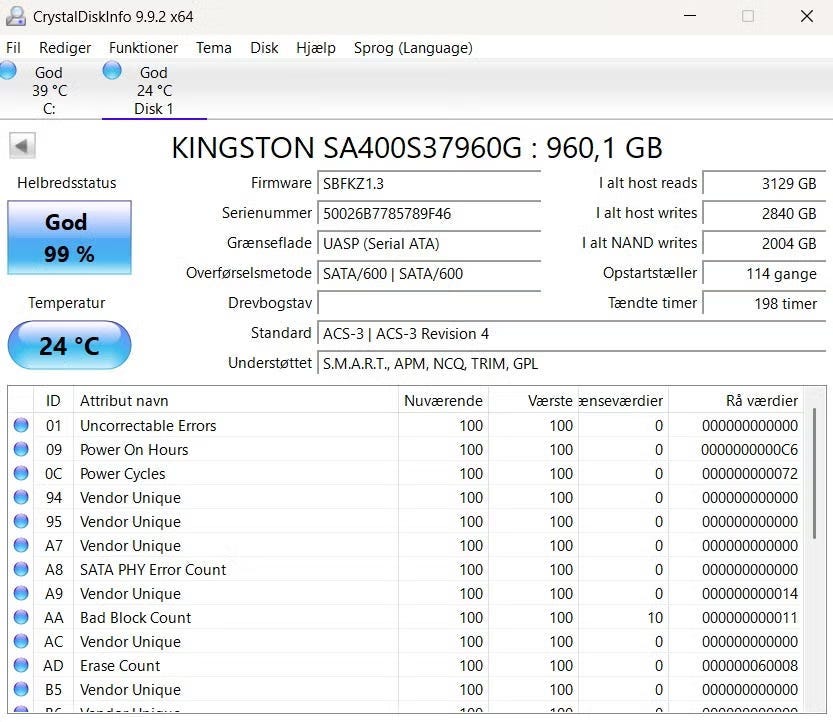Click the NAND writes value 2004 GB

(764, 243)
